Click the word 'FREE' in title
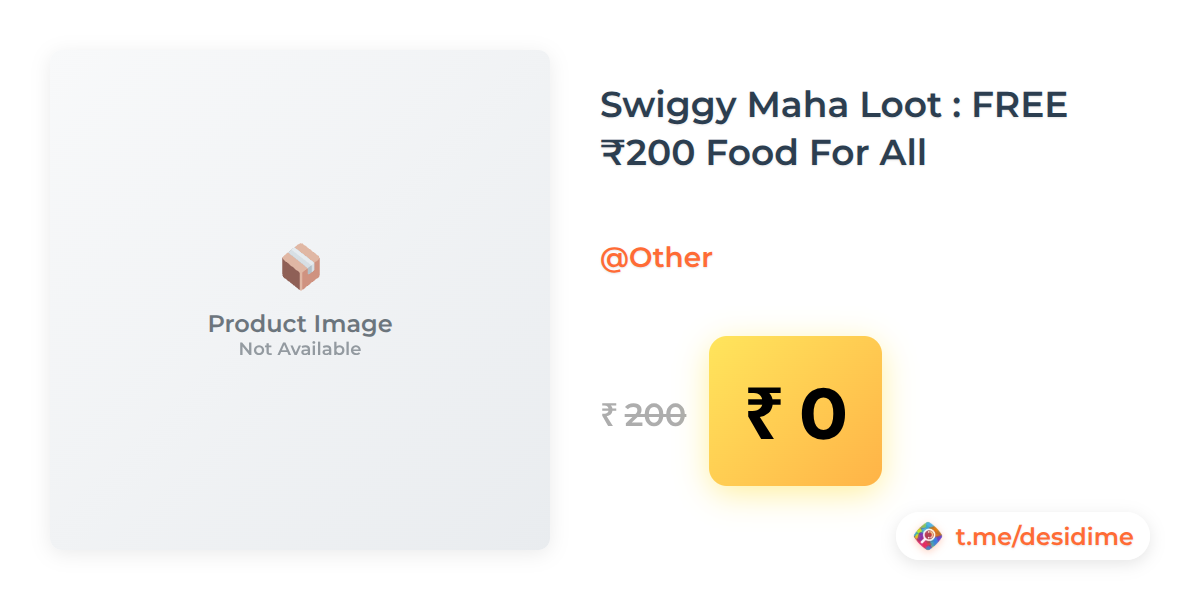This screenshot has height=600, width=1200. 1020,105
